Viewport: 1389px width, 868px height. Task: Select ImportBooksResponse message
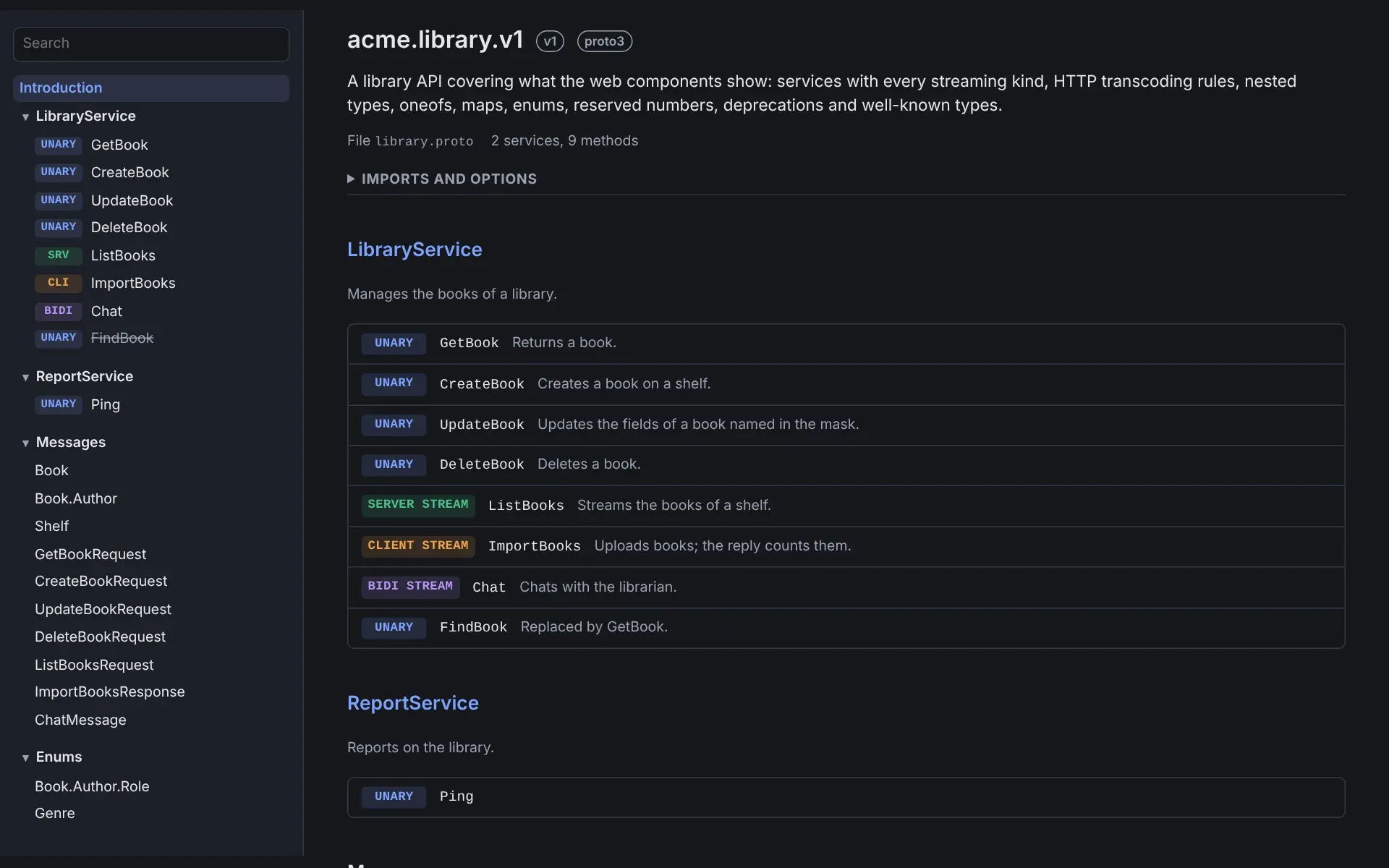point(110,692)
